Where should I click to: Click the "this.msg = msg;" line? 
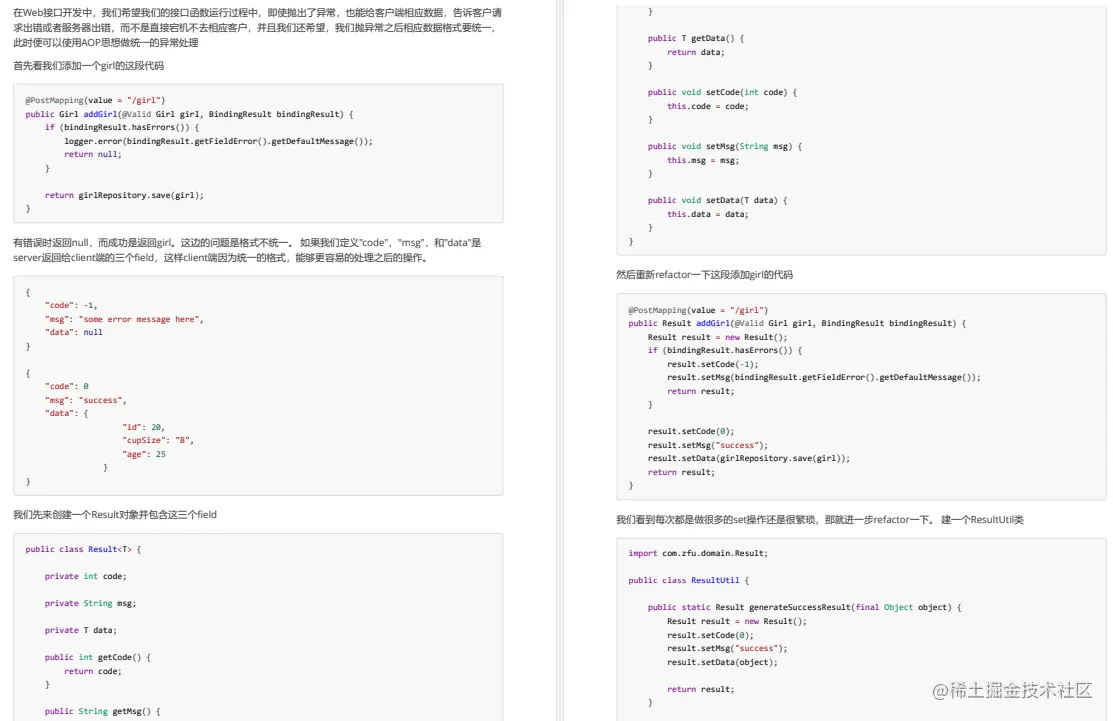coord(703,160)
